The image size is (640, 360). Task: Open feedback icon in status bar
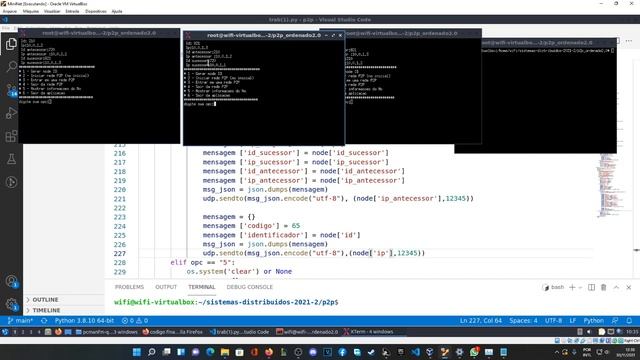615,321
